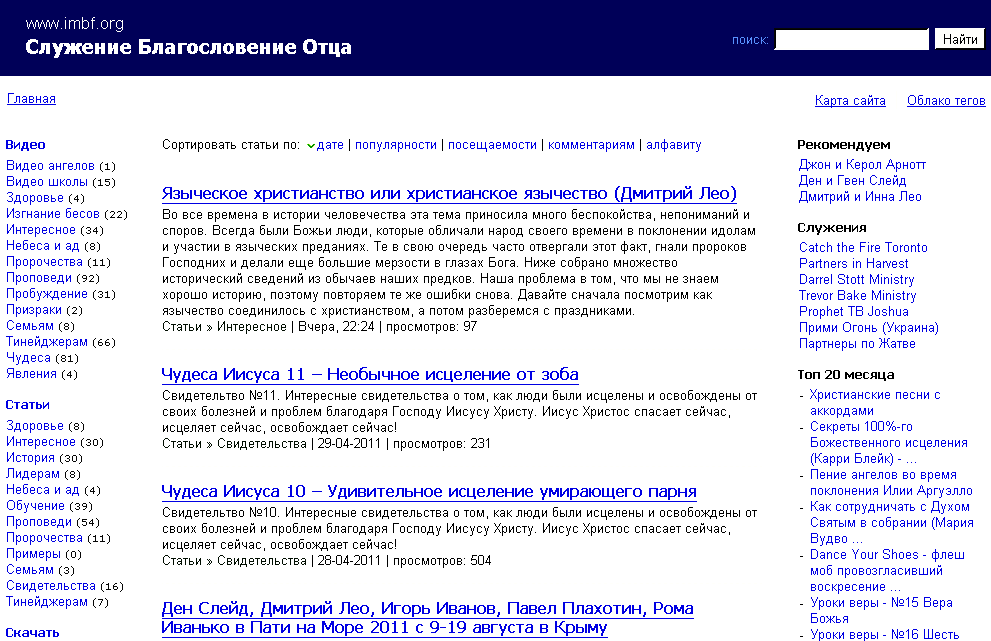Click the Найти search button
Viewport: 991px width, 641px height.
tap(959, 39)
